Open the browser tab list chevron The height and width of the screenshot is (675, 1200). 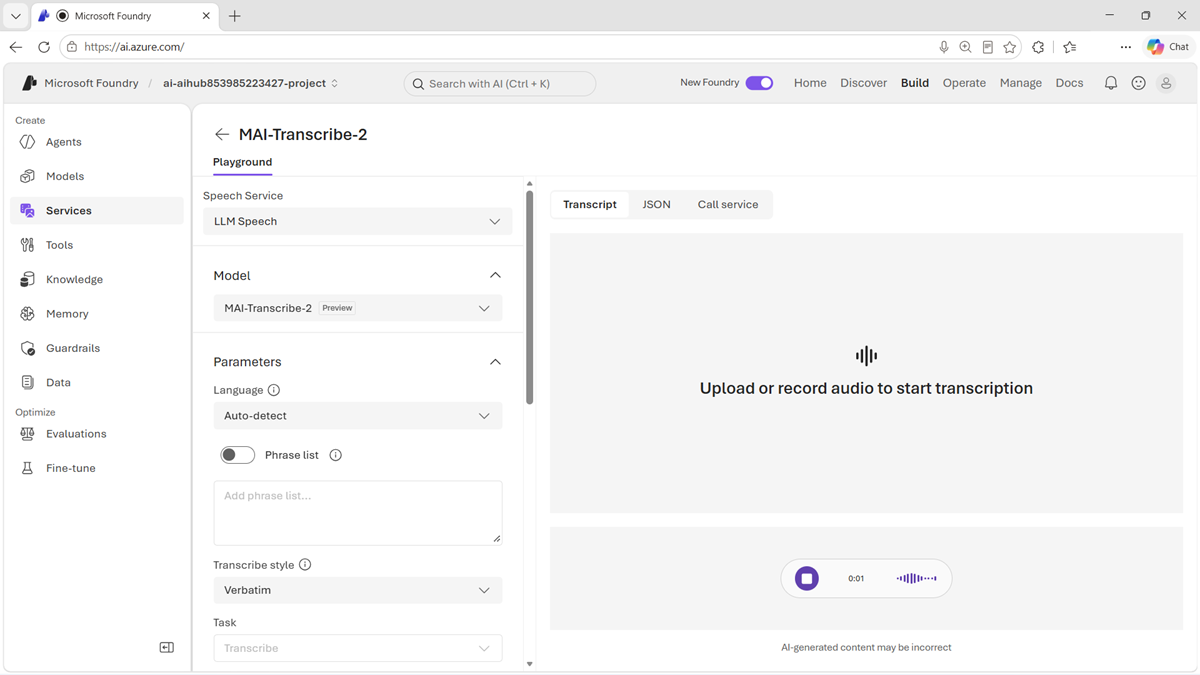pos(16,16)
